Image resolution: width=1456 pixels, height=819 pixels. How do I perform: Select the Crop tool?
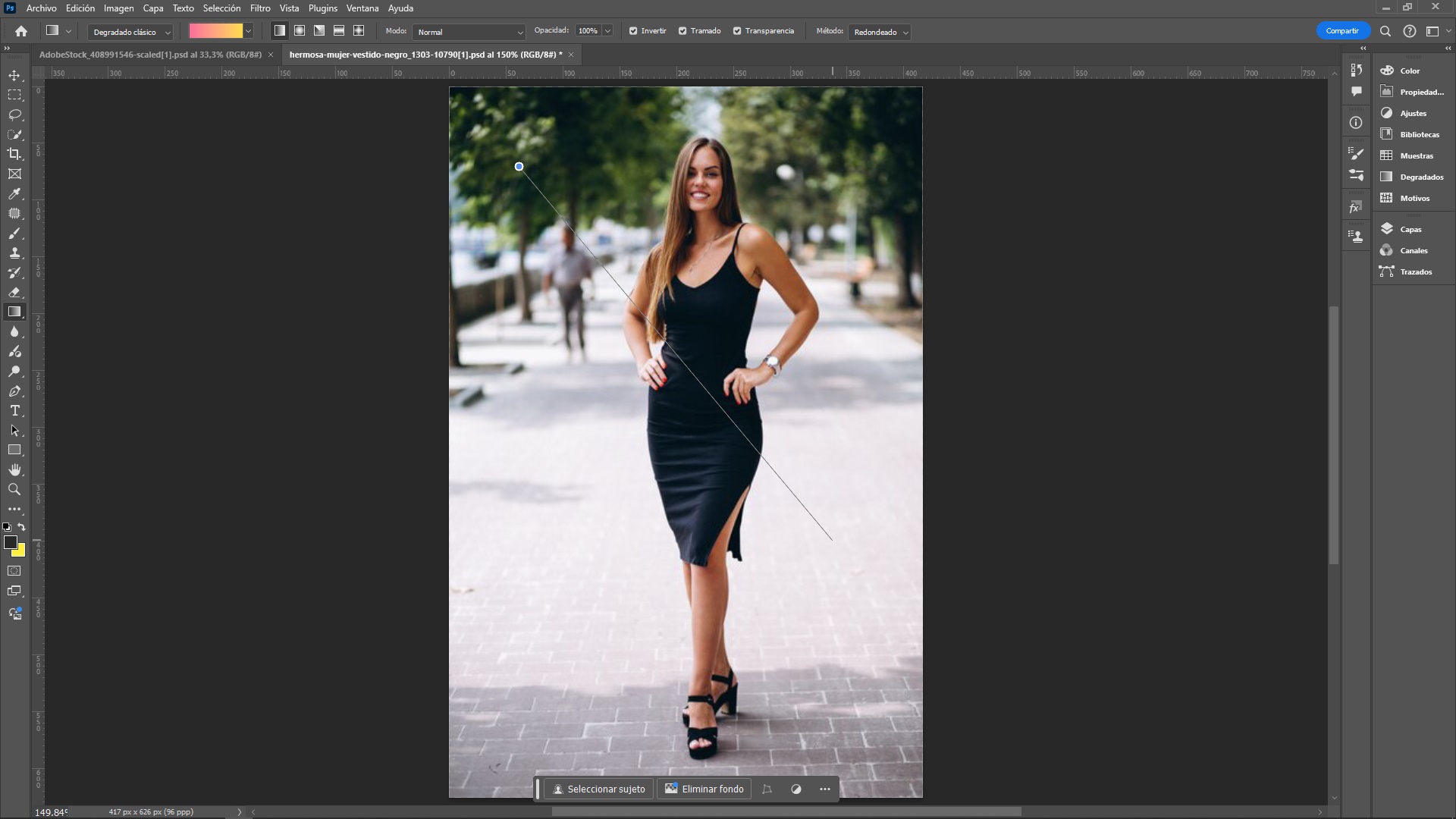click(x=14, y=154)
